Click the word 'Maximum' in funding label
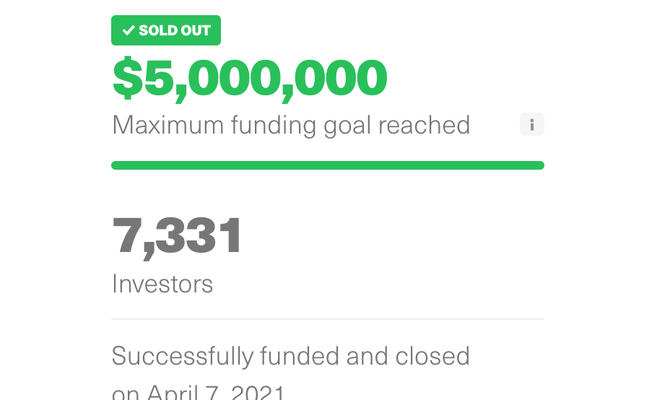This screenshot has height=400, width=670. click(168, 125)
